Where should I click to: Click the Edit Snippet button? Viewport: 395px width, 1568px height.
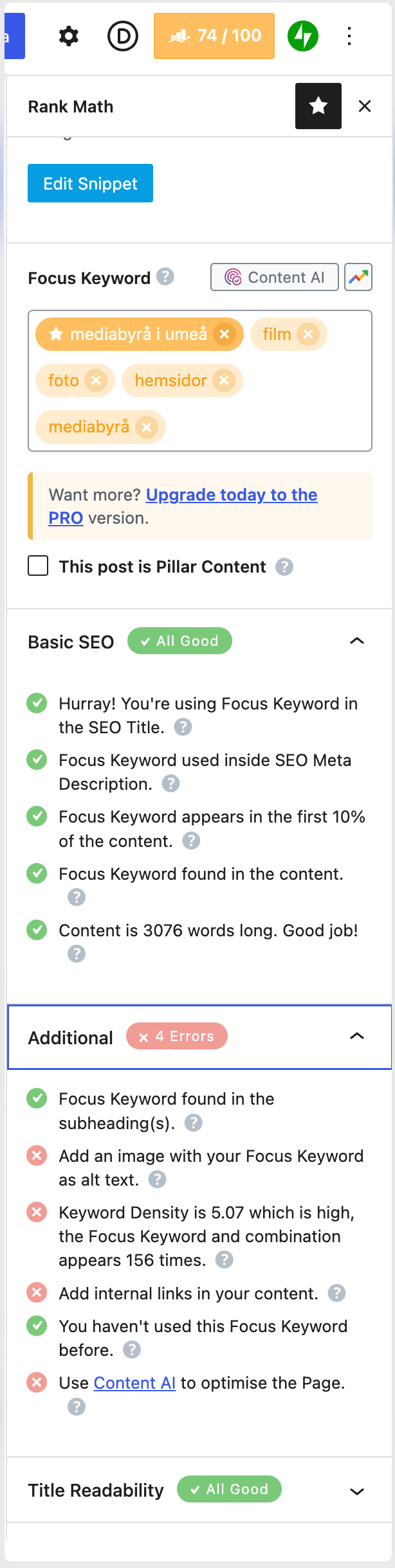pyautogui.click(x=90, y=184)
